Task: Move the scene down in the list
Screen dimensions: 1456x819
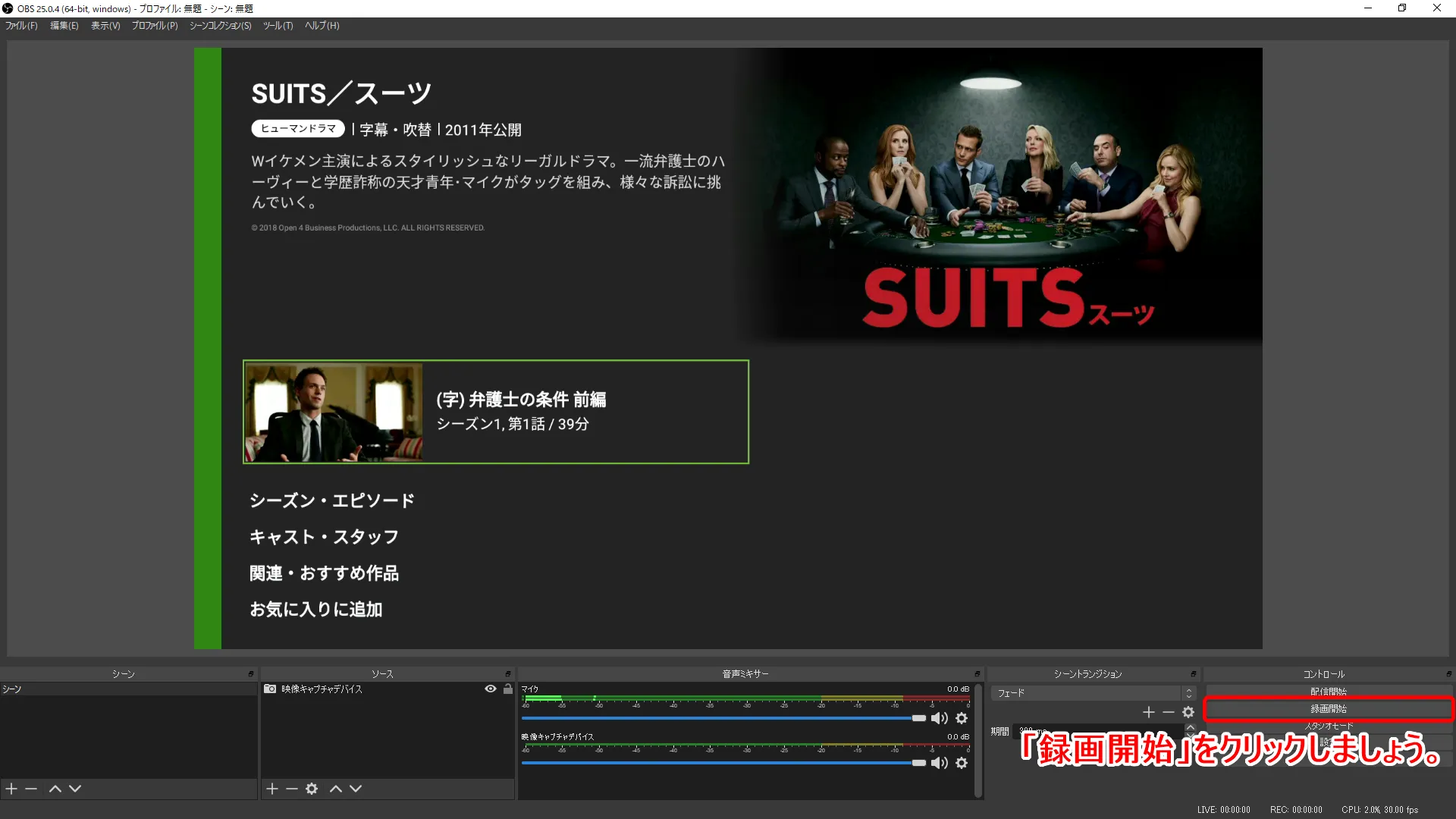Action: click(x=75, y=789)
